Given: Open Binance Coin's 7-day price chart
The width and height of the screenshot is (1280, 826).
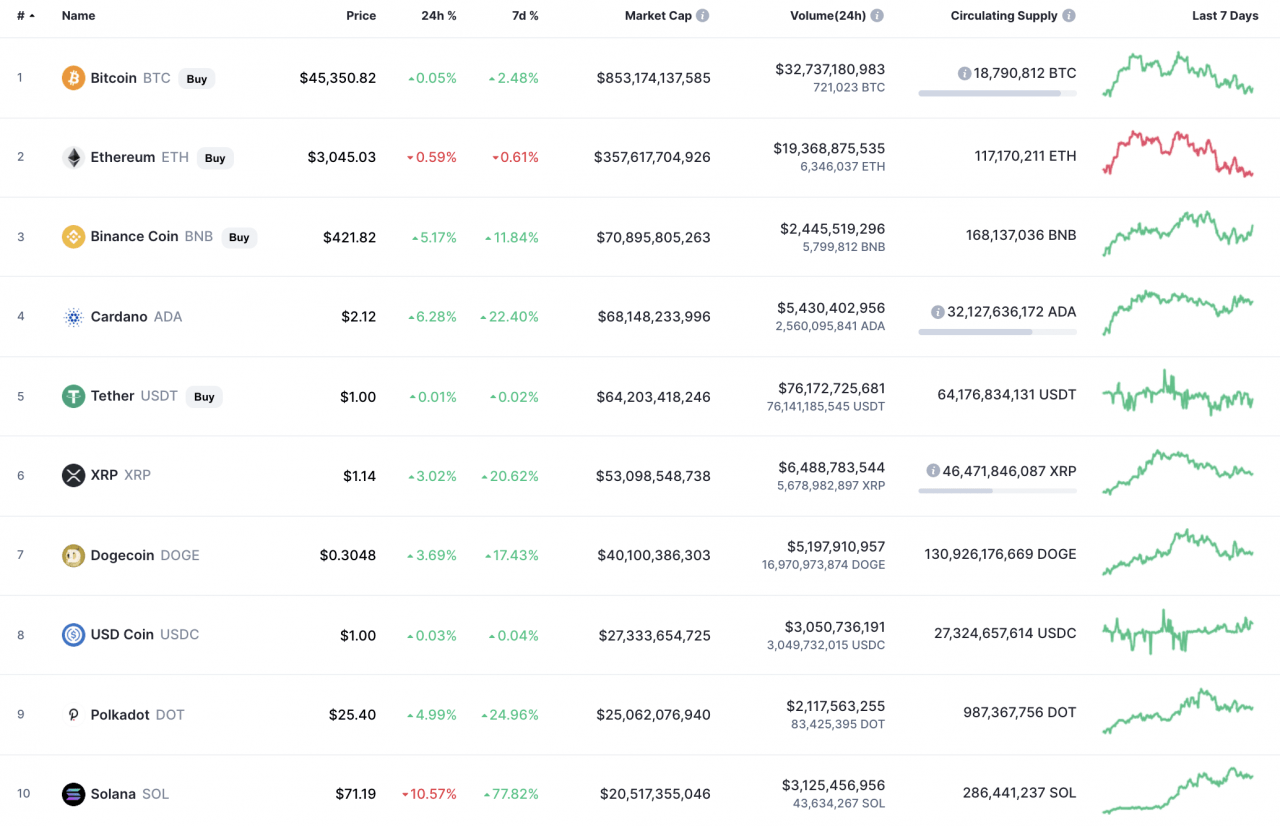Looking at the screenshot, I should tap(1178, 233).
